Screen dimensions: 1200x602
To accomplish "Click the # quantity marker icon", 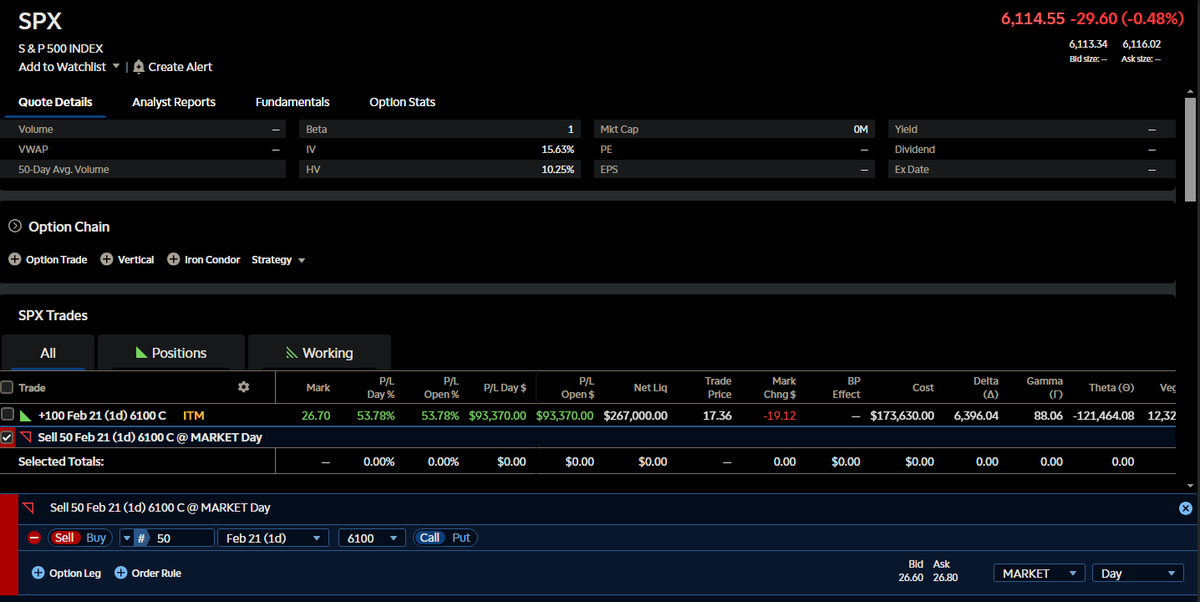I will (x=142, y=538).
